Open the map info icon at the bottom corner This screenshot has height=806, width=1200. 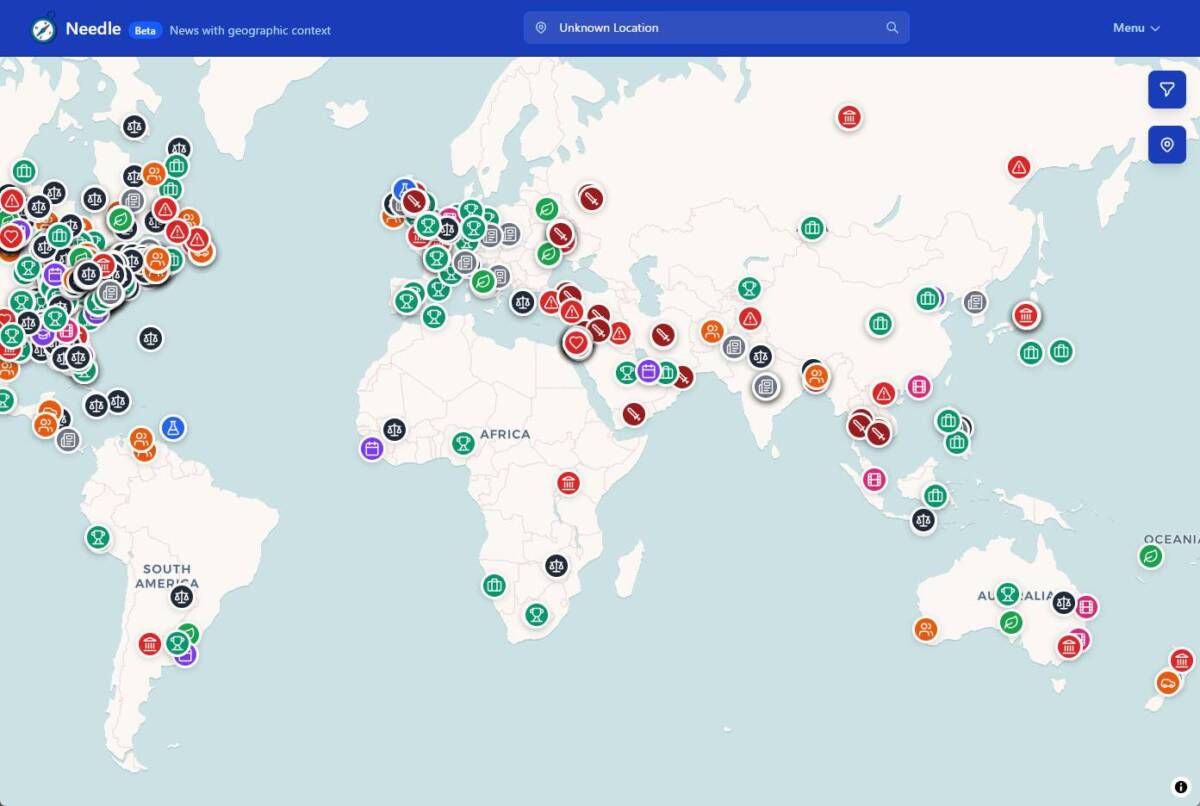[1180, 786]
